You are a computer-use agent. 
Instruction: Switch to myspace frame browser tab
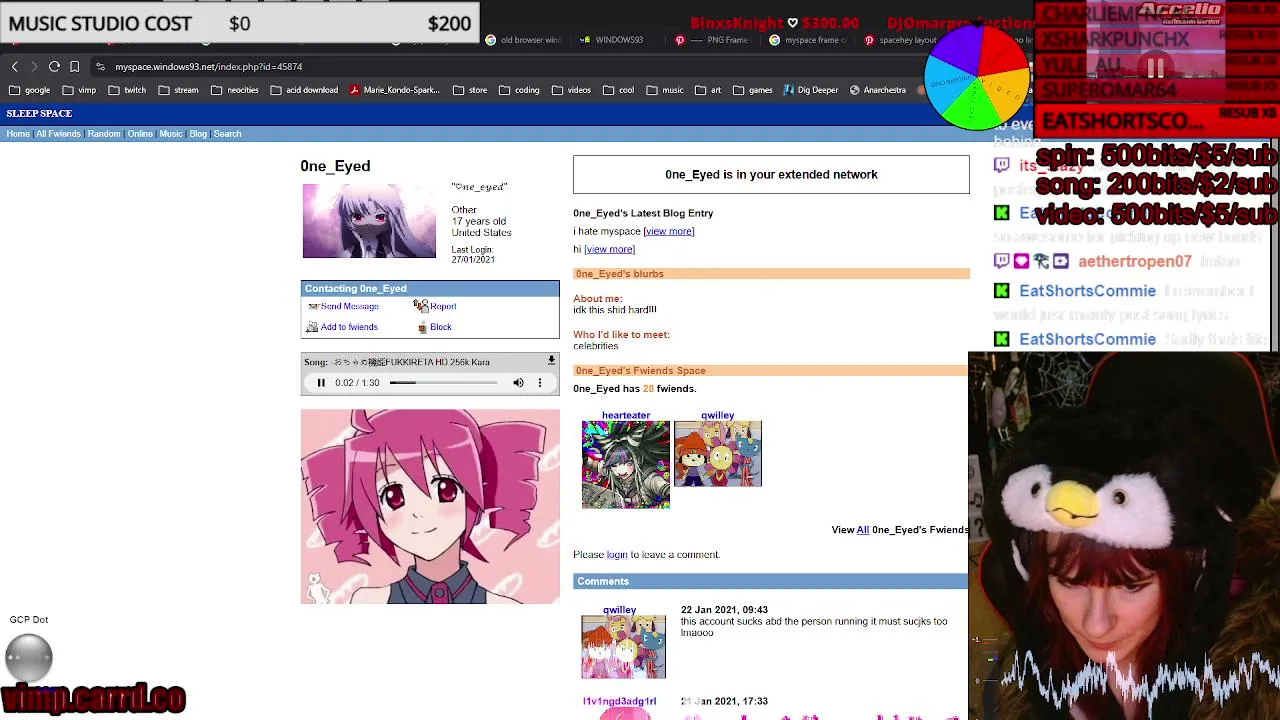(808, 40)
